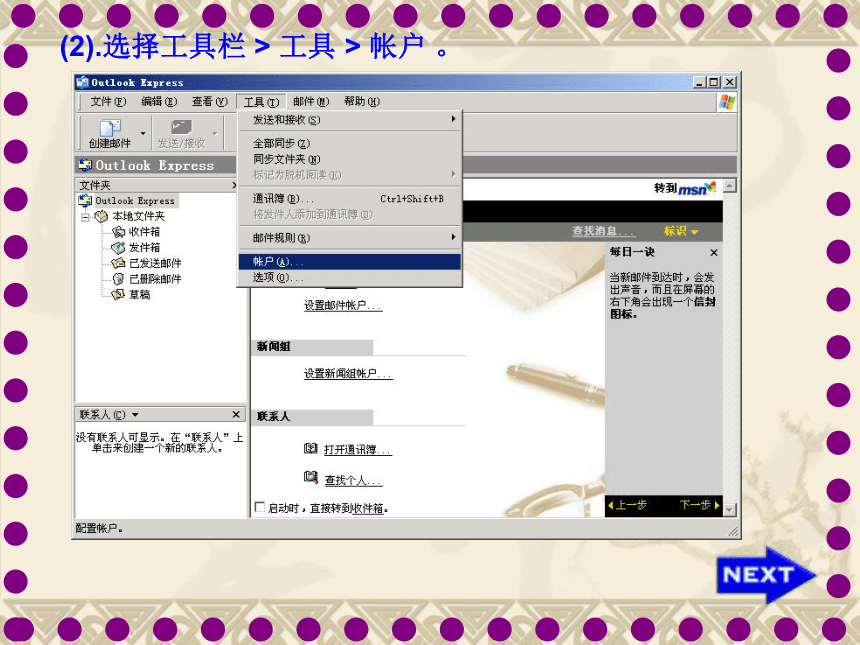
Task: Click the address book icon beside 打开通讯簿
Action: (310, 449)
